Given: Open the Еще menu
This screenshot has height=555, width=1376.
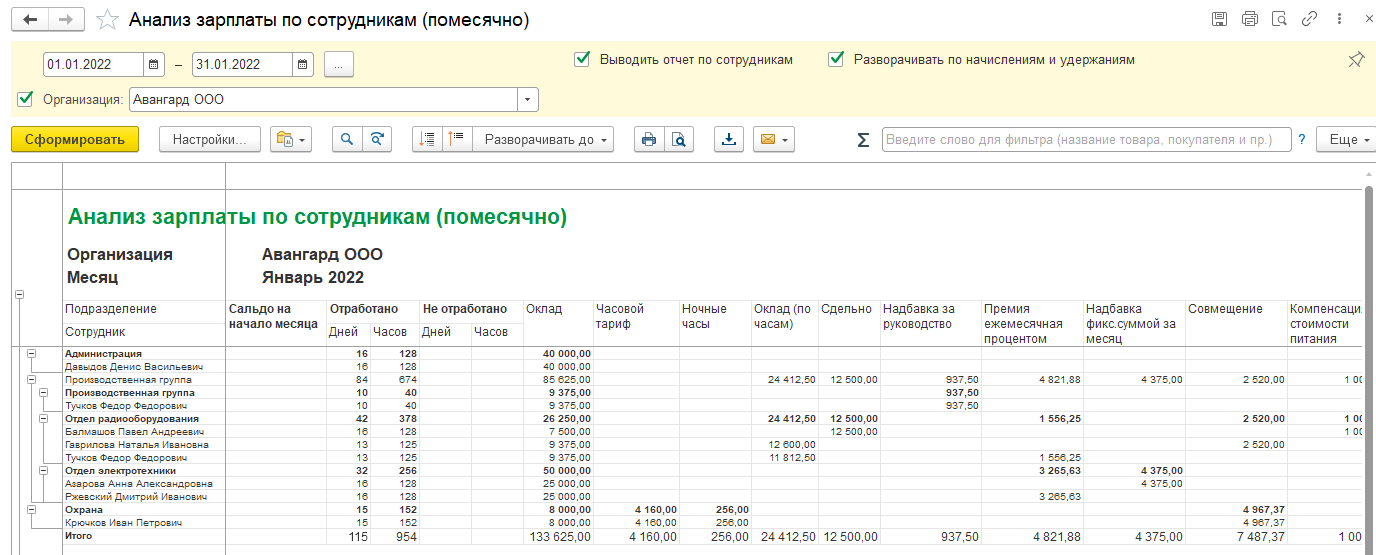Looking at the screenshot, I should pyautogui.click(x=1346, y=140).
